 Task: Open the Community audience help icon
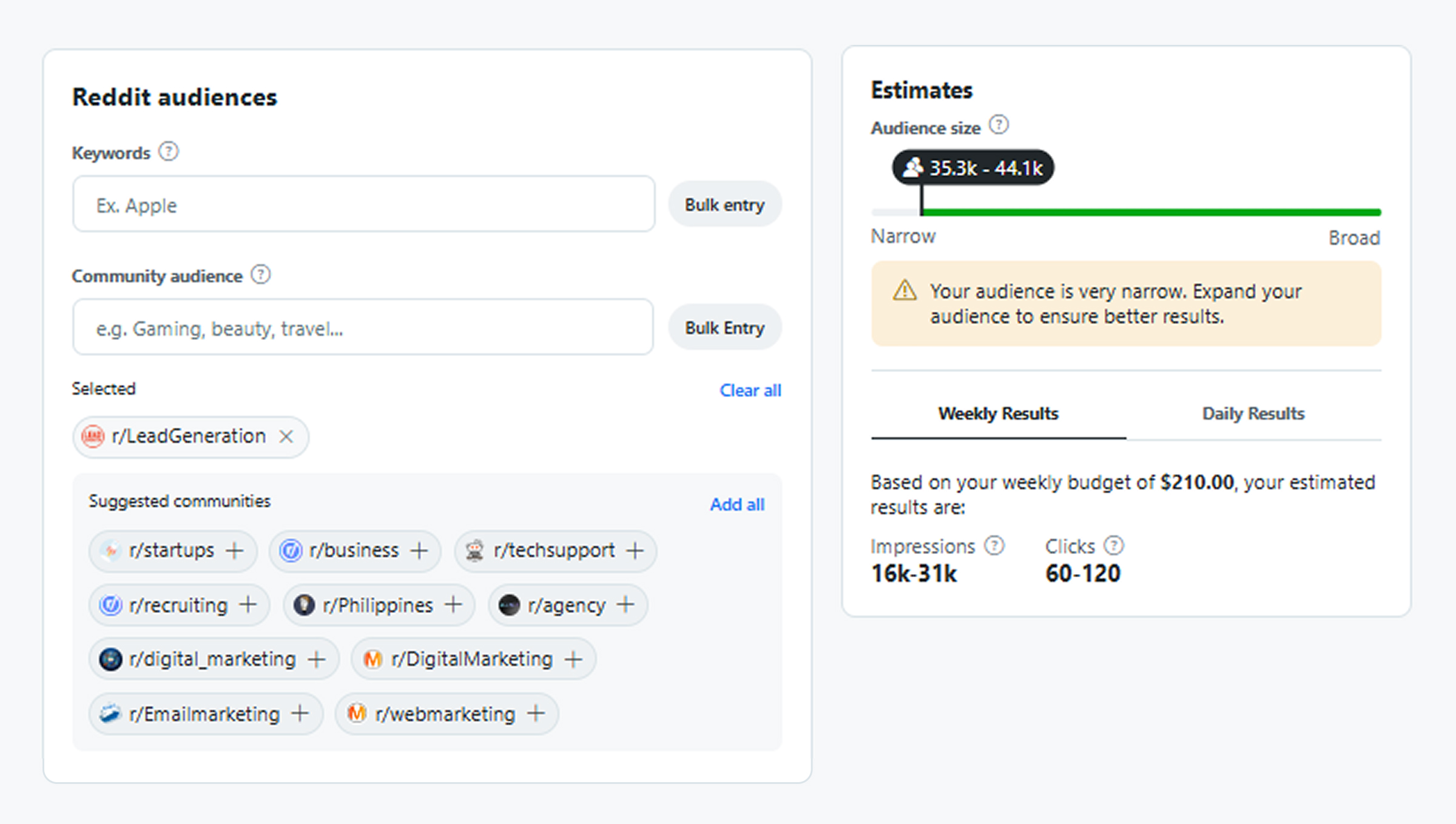(261, 274)
